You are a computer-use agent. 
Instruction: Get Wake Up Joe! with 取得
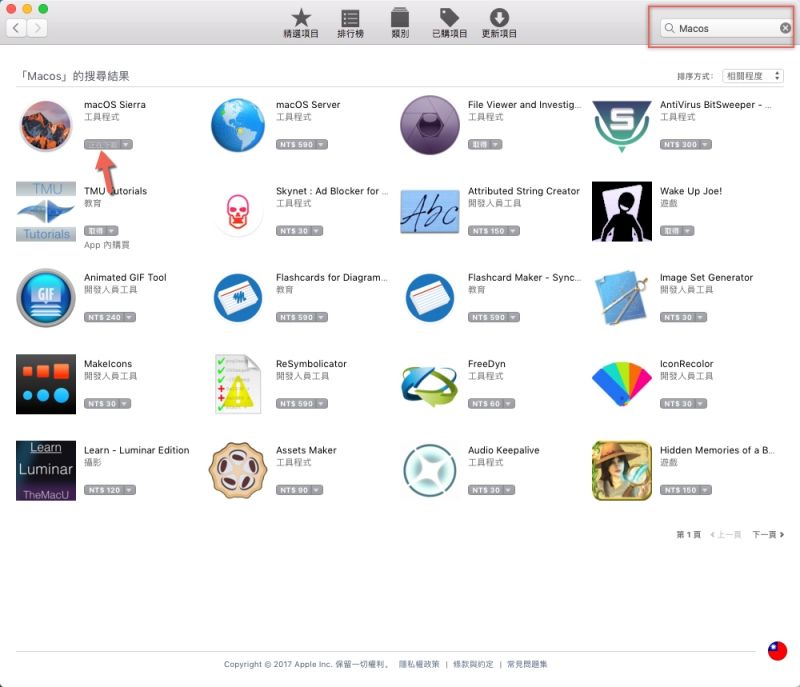click(x=671, y=231)
